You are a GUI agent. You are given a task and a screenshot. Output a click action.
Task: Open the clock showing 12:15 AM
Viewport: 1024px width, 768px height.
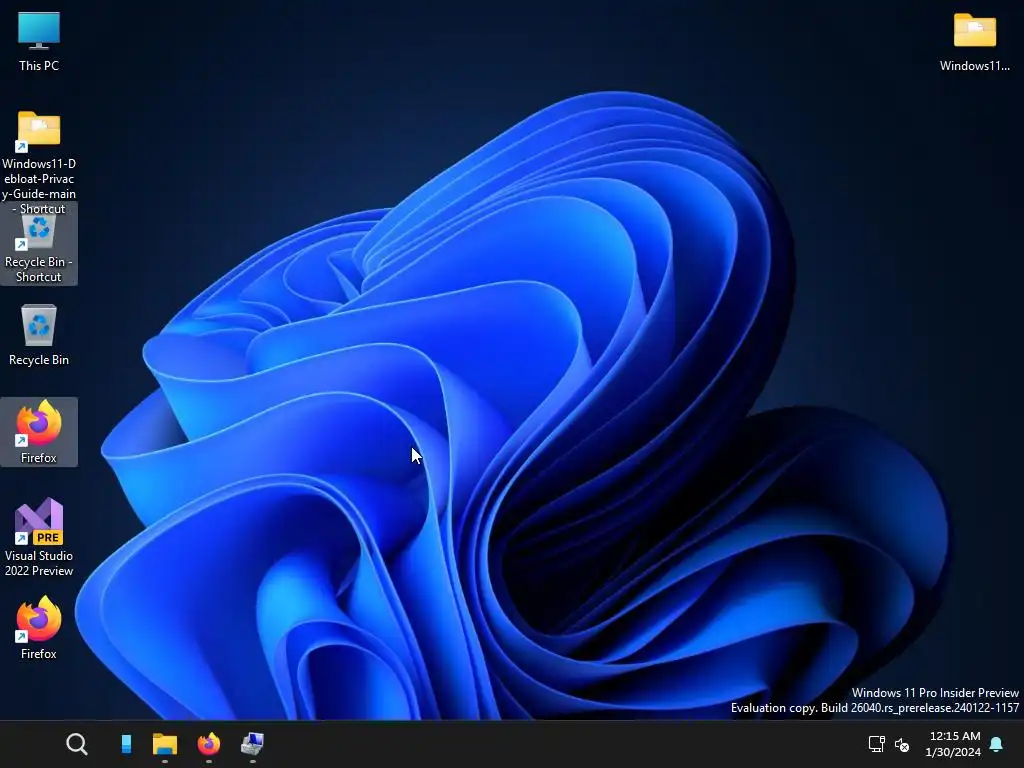pyautogui.click(x=953, y=744)
